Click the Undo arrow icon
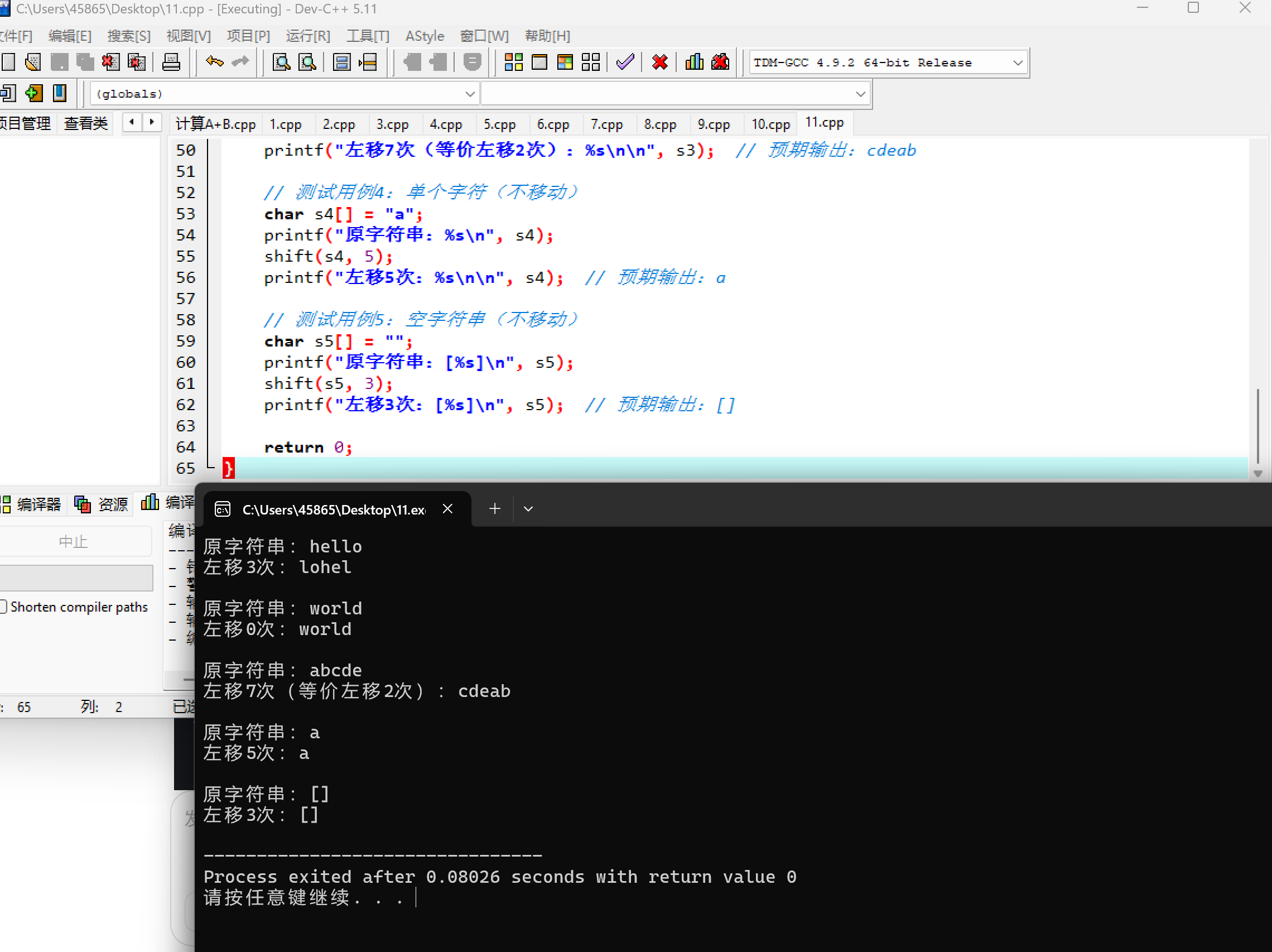 point(214,61)
